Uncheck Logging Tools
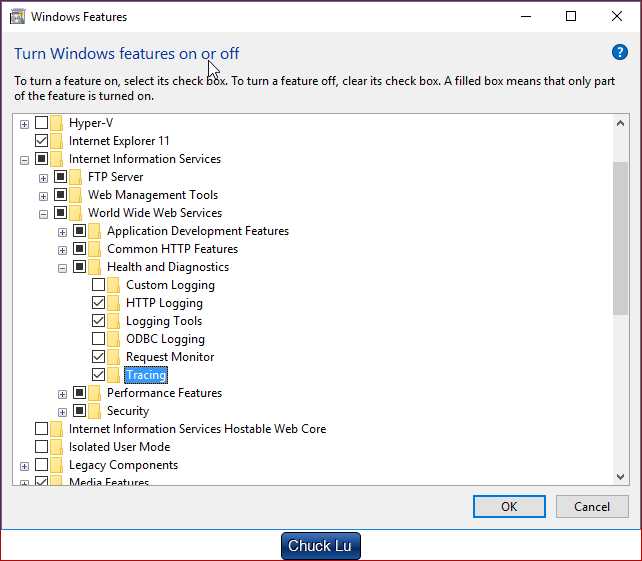This screenshot has width=642, height=561. point(98,321)
